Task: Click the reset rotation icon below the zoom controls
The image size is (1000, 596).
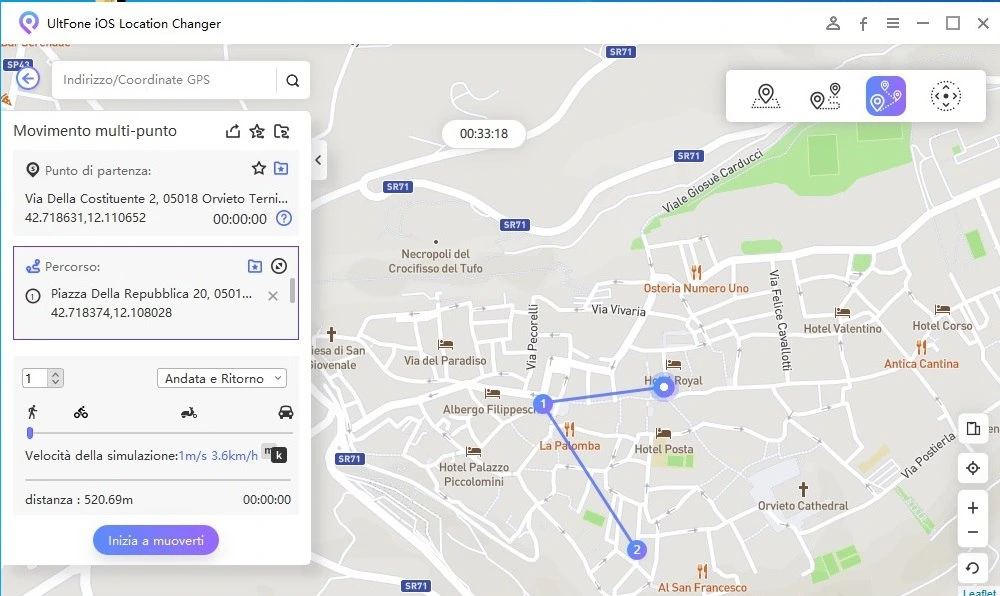Action: pos(972,568)
